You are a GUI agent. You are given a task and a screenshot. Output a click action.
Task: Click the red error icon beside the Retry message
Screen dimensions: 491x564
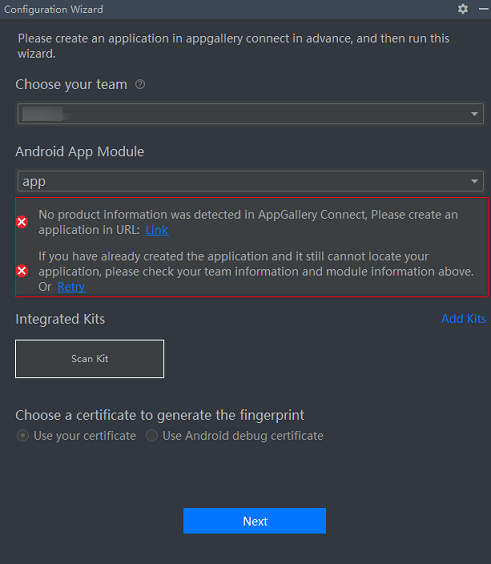pyautogui.click(x=22, y=270)
